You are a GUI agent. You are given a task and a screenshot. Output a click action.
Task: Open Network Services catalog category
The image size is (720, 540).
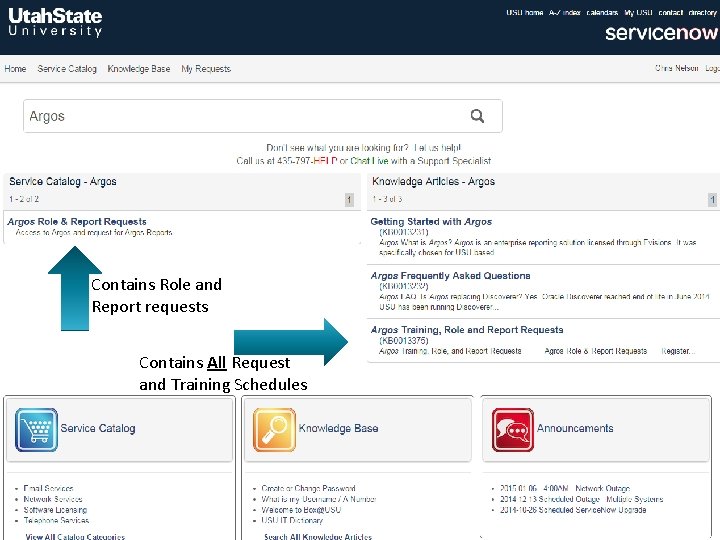pos(53,499)
